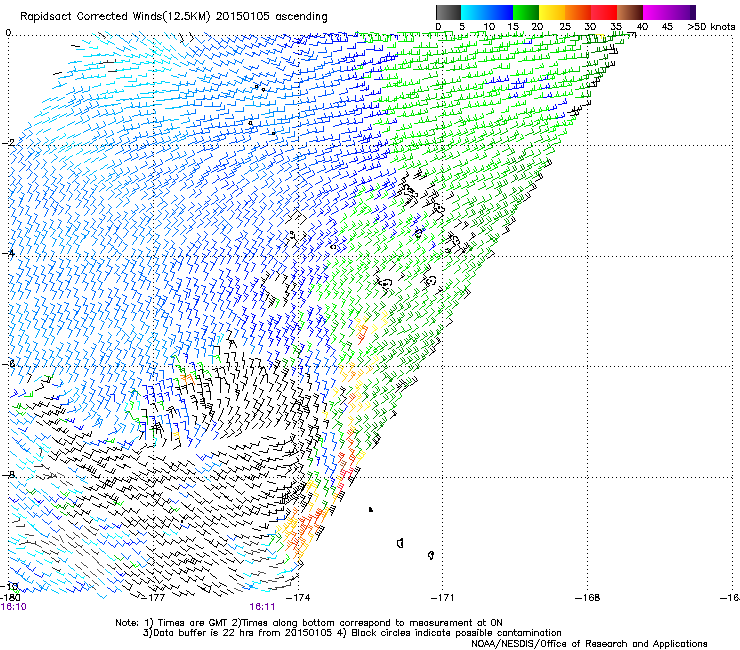The image size is (740, 650).
Task: Click latitude label '-6' on left axis
Action: pos(8,364)
